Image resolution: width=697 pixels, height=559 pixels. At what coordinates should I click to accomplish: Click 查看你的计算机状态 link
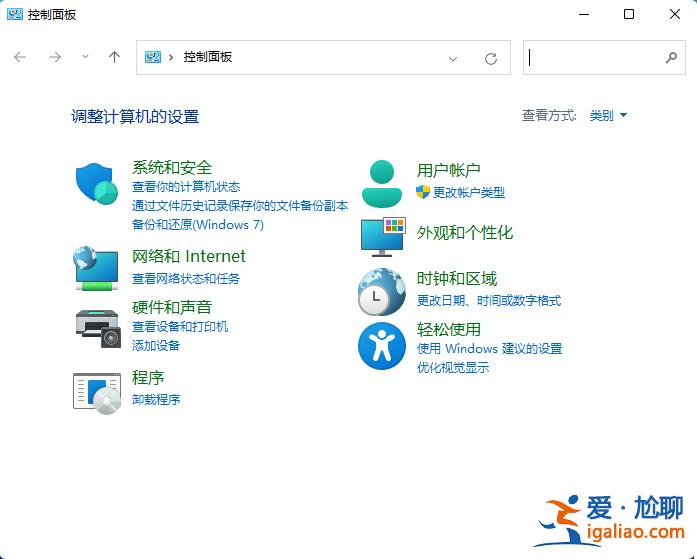coord(186,187)
